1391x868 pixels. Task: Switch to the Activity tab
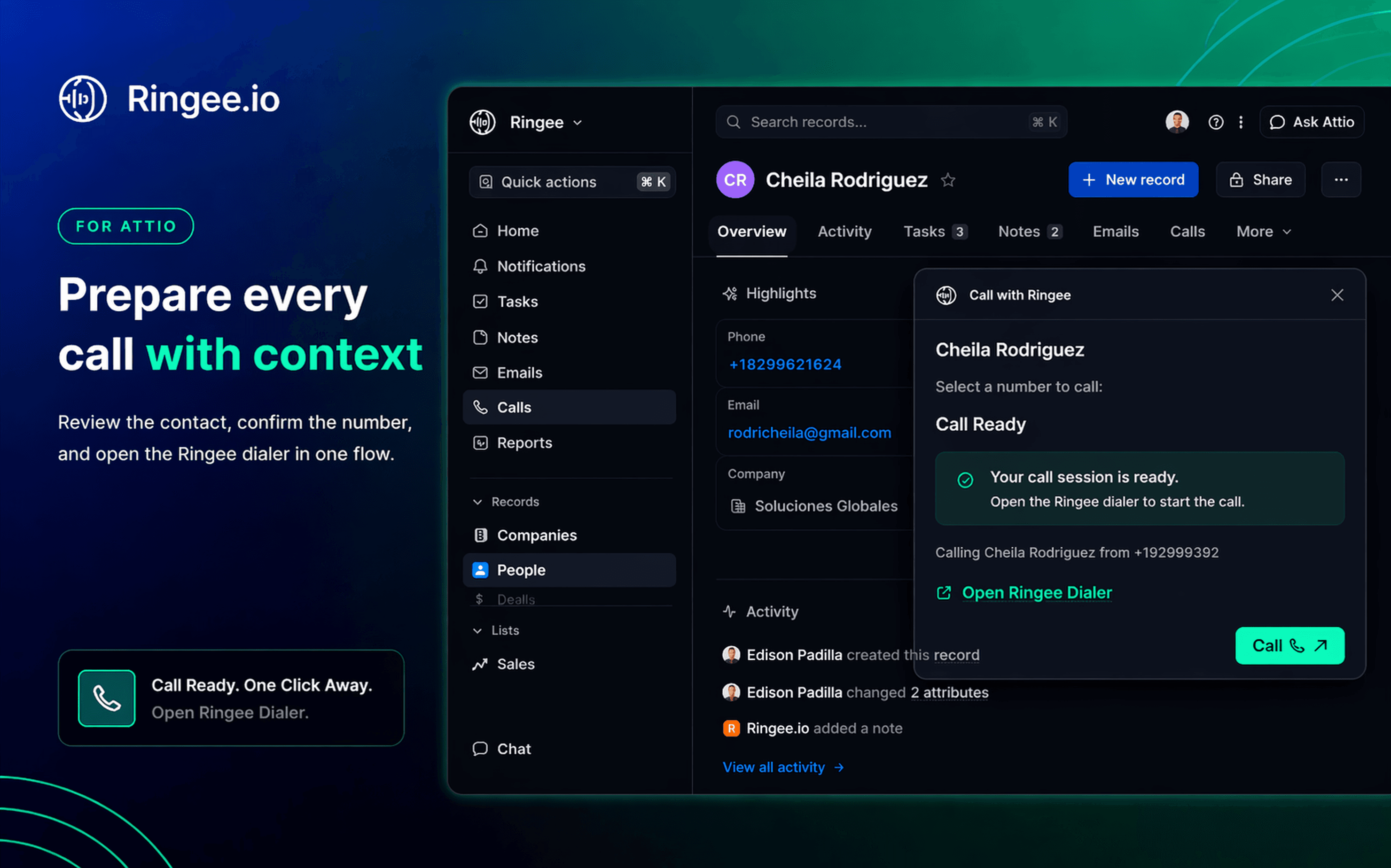point(844,232)
